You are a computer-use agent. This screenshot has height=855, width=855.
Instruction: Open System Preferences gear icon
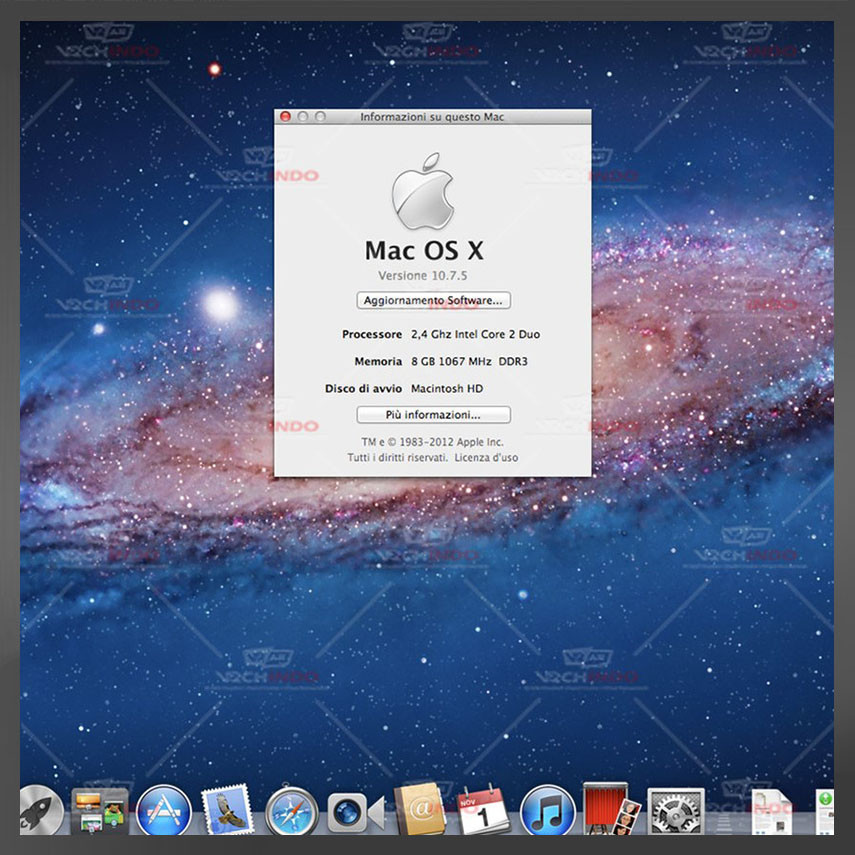(x=676, y=810)
